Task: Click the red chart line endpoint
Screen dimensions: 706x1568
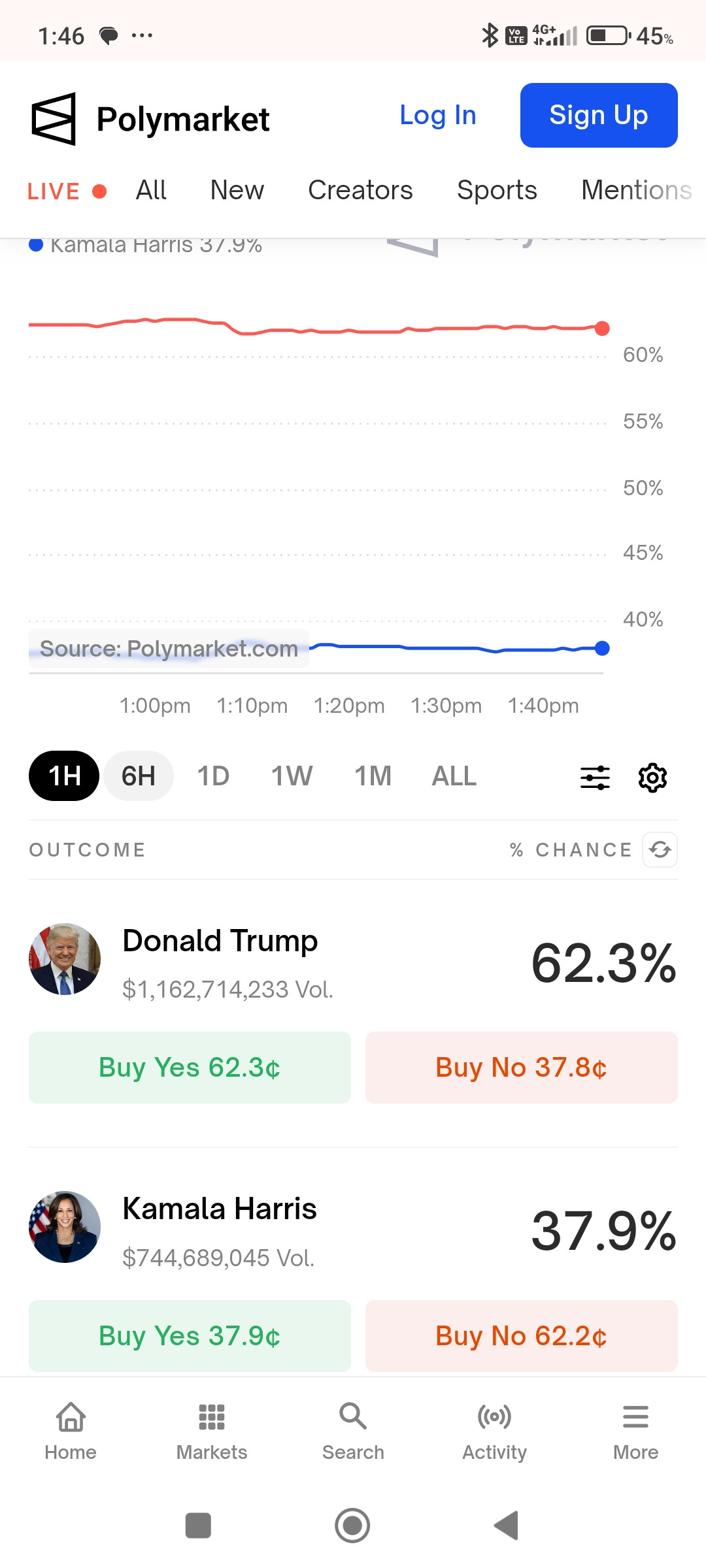Action: 602,329
